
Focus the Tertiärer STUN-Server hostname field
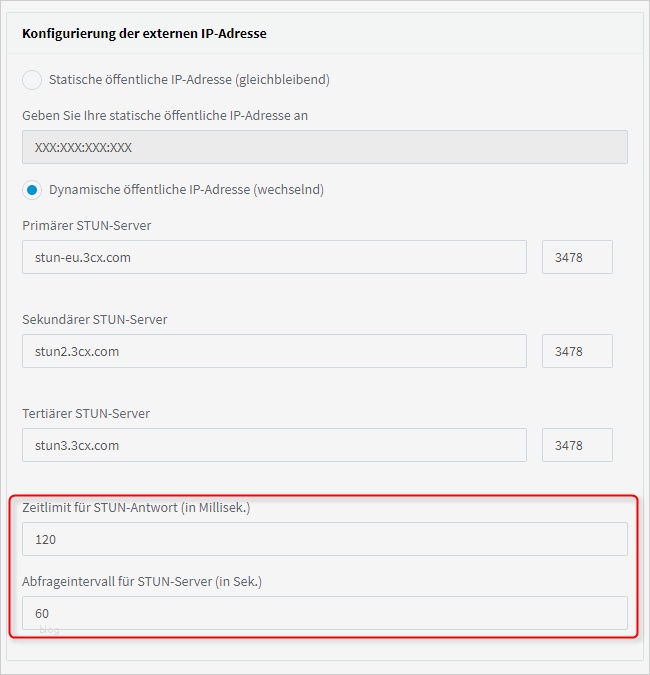click(x=274, y=445)
